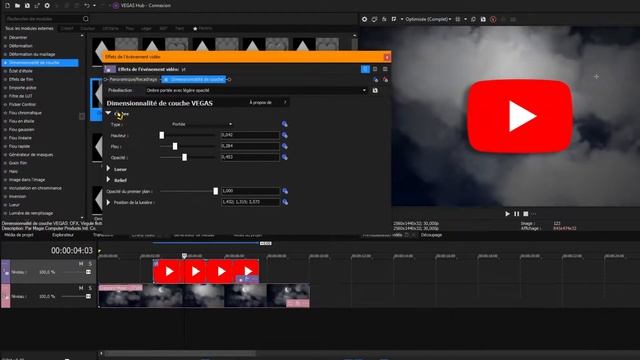Screen dimensions: 640x360
Task: Expand the Relief section
Action: coord(108,180)
